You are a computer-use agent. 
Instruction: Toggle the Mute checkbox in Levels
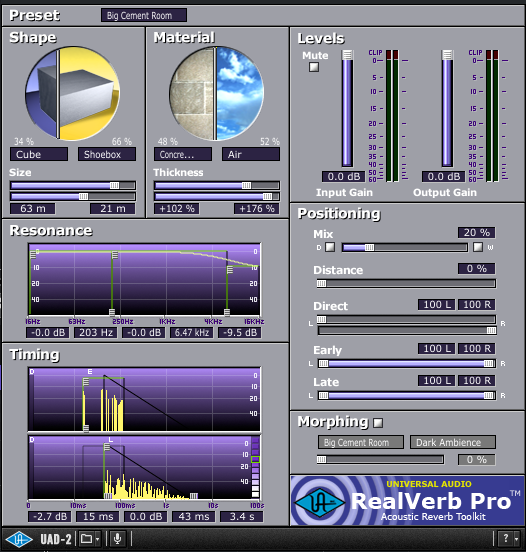314,67
